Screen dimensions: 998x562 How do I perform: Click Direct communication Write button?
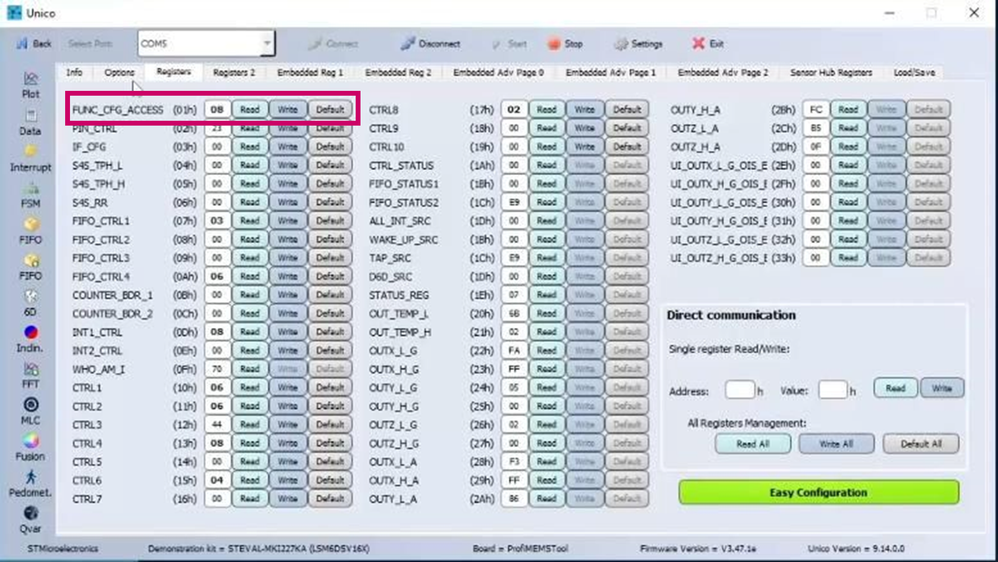pyautogui.click(x=941, y=388)
